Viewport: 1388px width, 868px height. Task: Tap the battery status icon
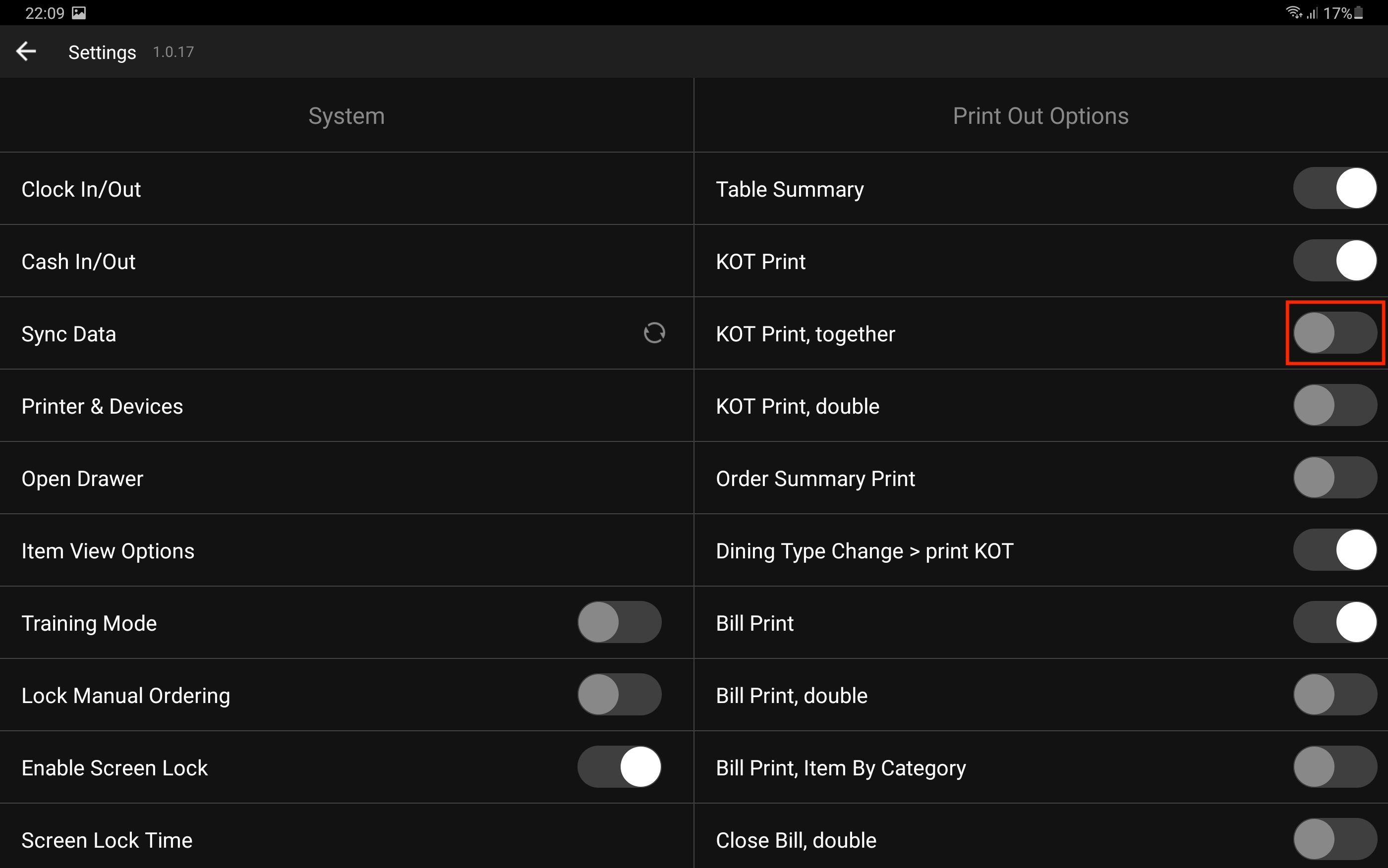click(x=1359, y=12)
